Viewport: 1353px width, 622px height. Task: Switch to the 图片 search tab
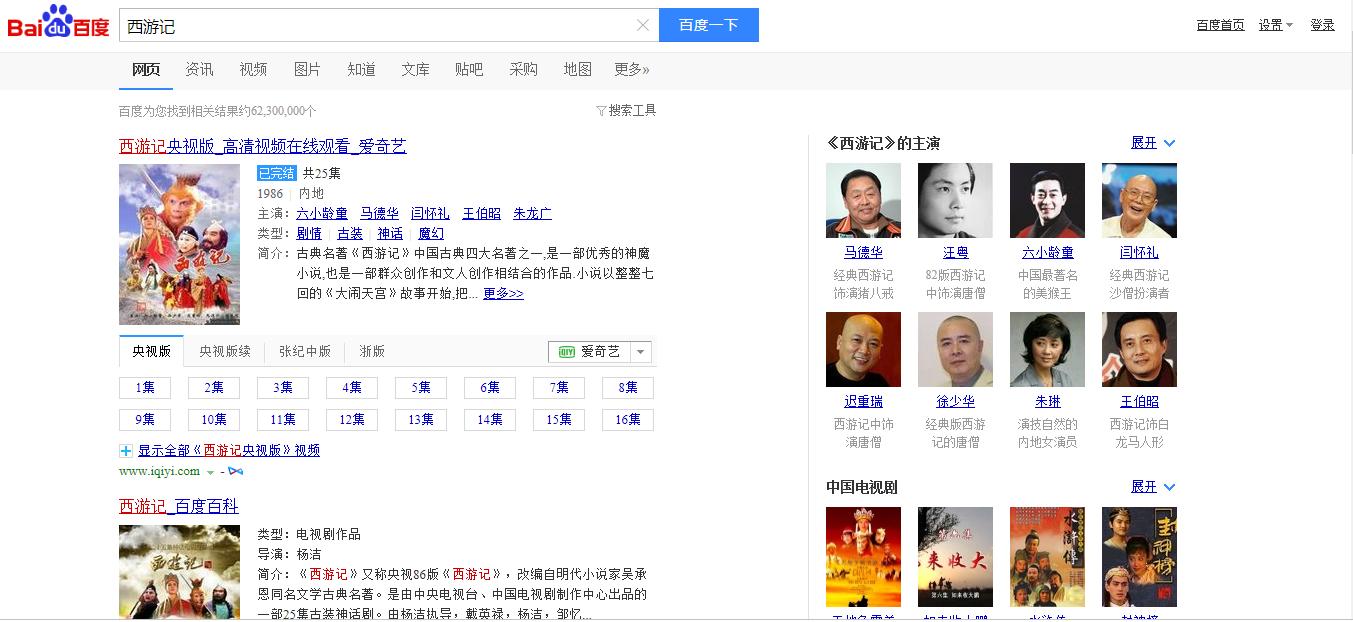(x=306, y=69)
